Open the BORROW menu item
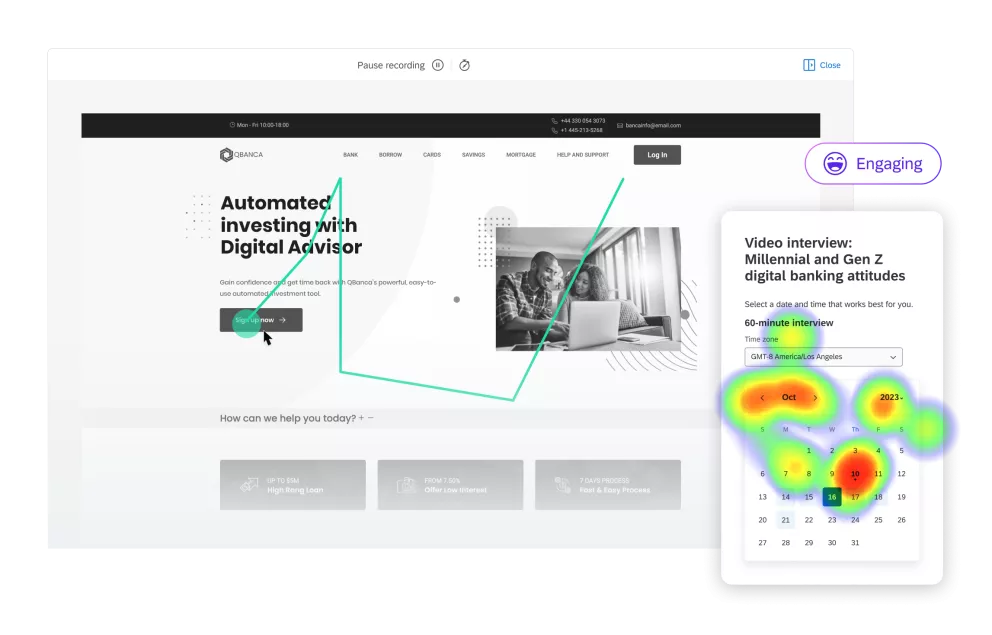The image size is (992, 635). (390, 155)
